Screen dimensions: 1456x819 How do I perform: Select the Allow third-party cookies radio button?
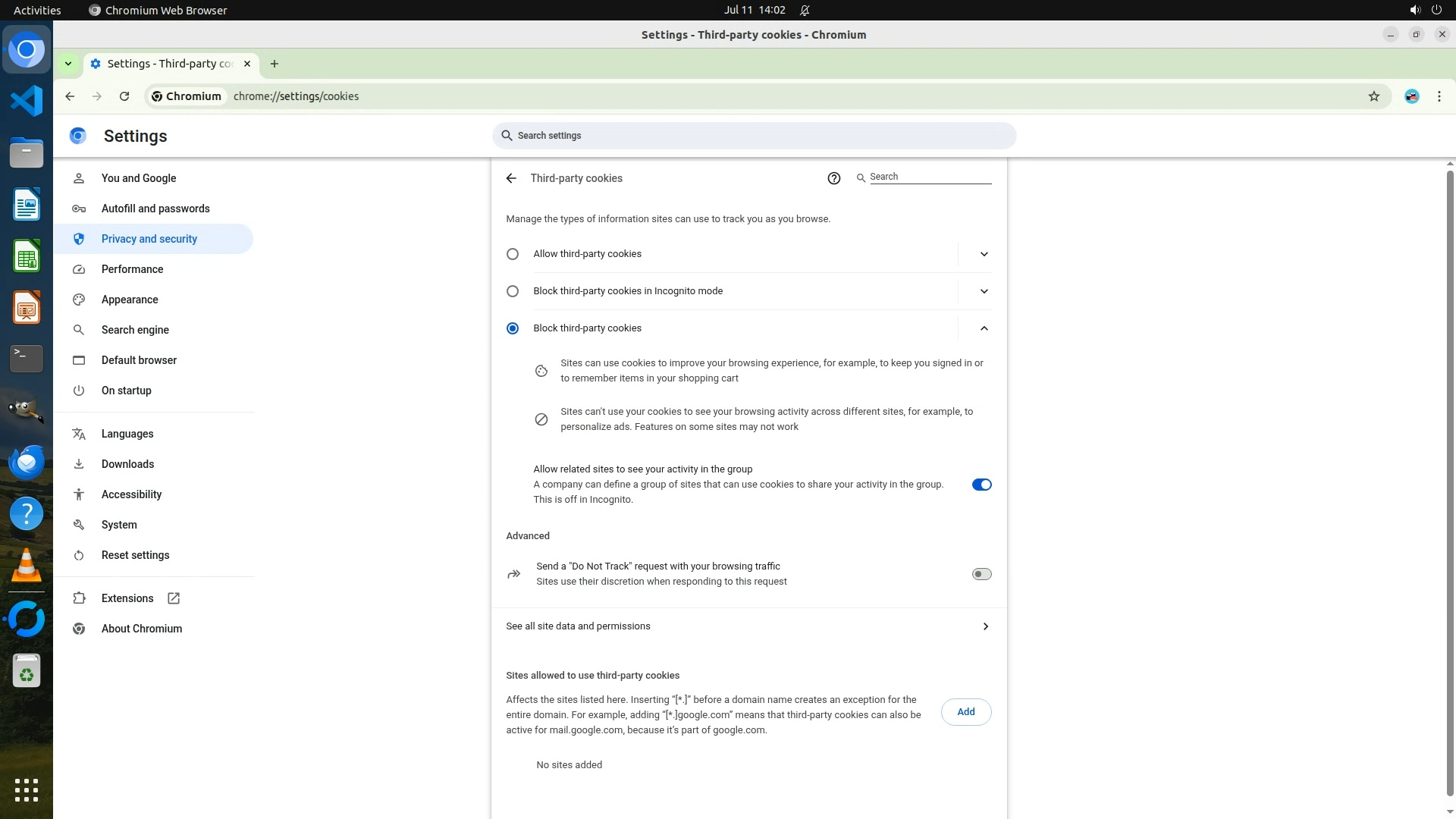click(x=513, y=254)
